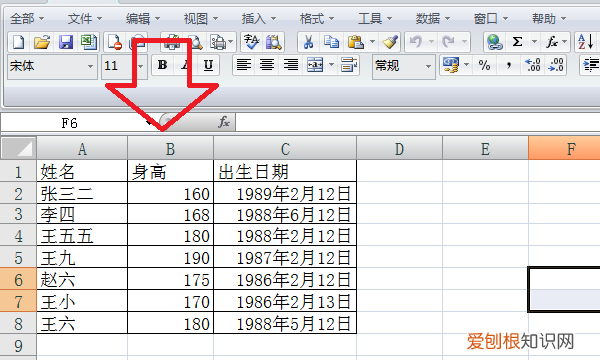600x360 pixels.
Task: Click the page icon with red mark
Action: [x=114, y=42]
